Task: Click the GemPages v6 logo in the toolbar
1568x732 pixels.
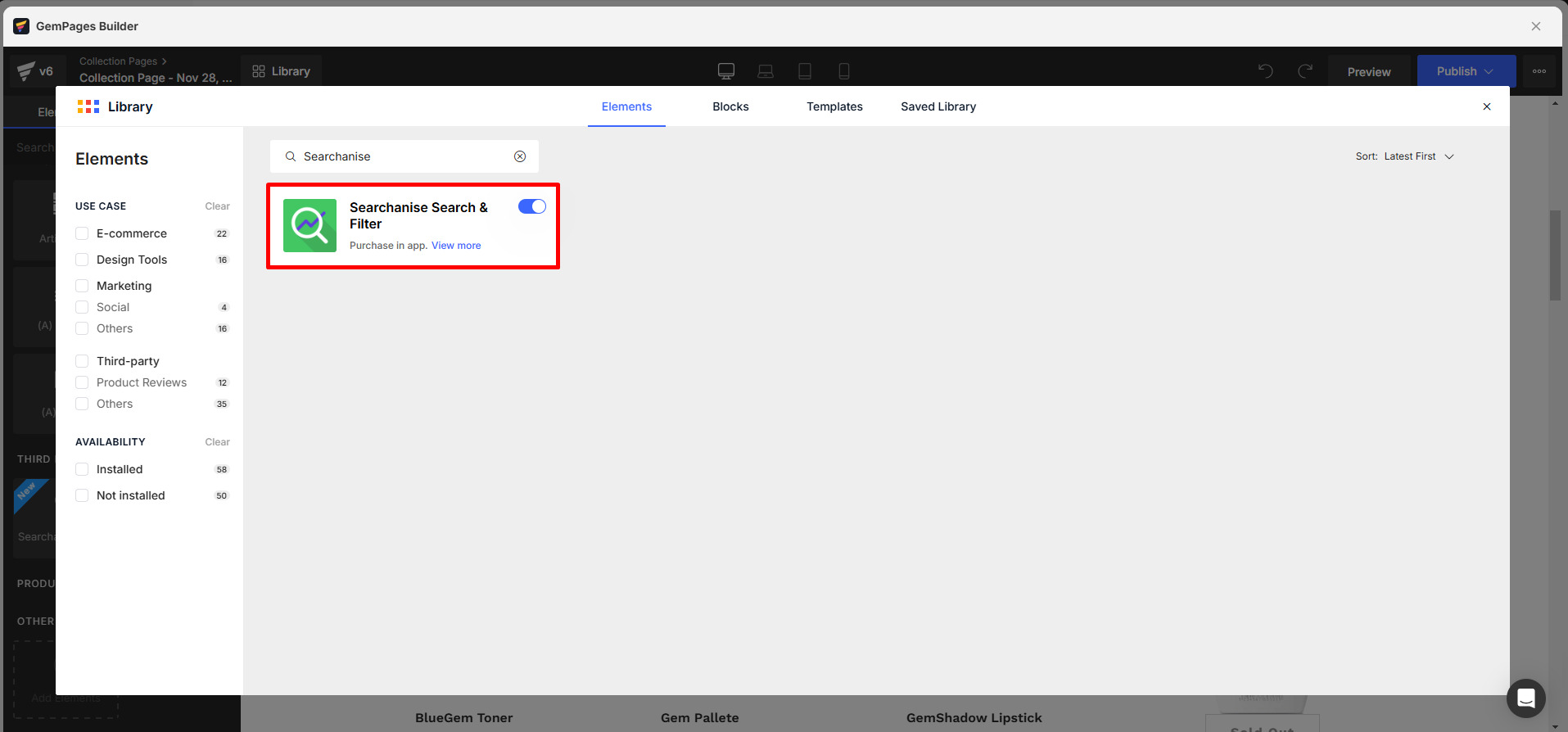Action: click(35, 71)
